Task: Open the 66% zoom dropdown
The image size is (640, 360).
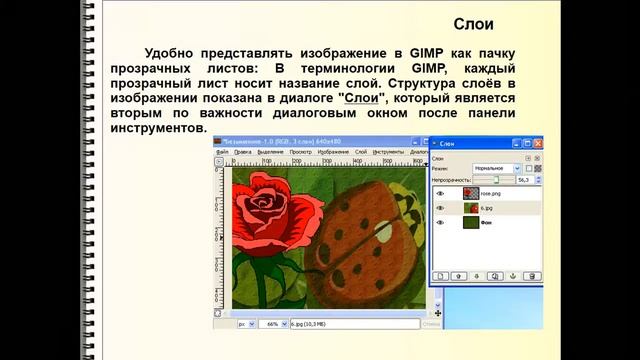Action: (273, 324)
